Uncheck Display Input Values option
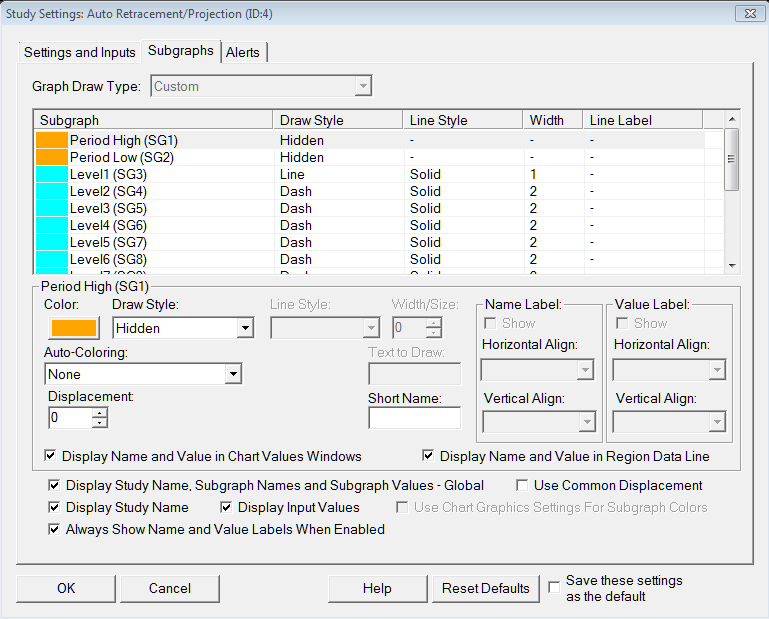Viewport: 769px width, 619px height. click(x=227, y=507)
